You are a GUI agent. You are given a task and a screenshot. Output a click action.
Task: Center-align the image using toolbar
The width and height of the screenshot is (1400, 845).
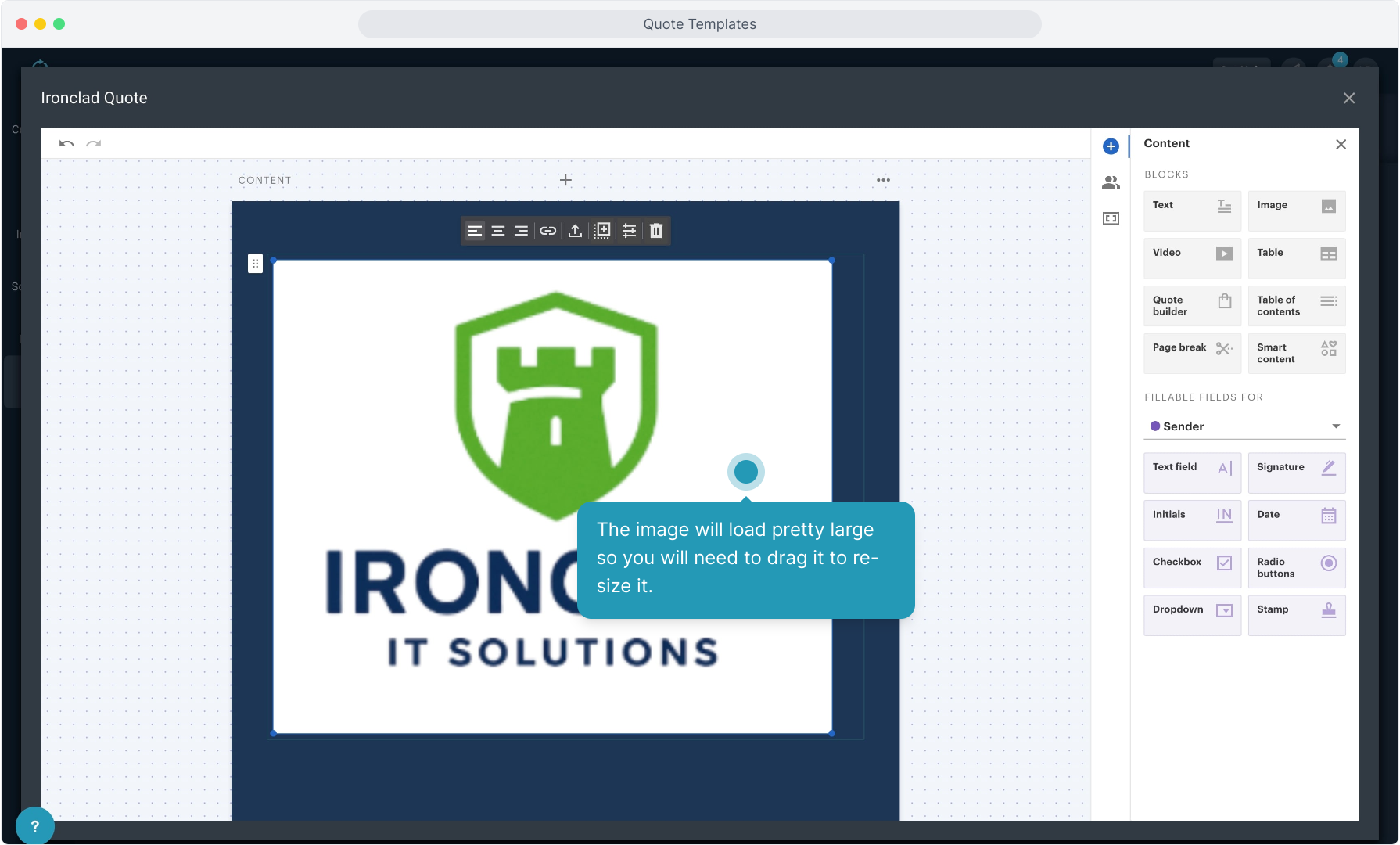coord(497,231)
